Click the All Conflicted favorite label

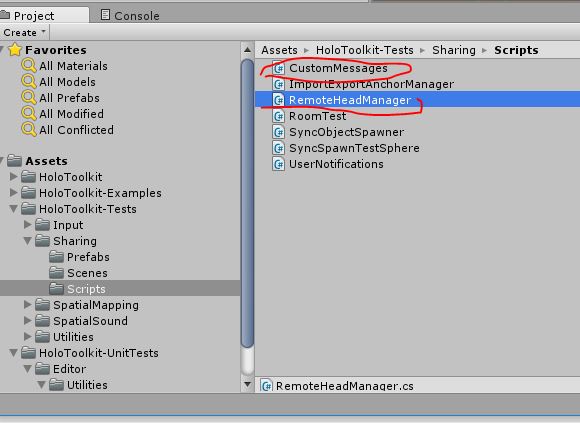76,130
